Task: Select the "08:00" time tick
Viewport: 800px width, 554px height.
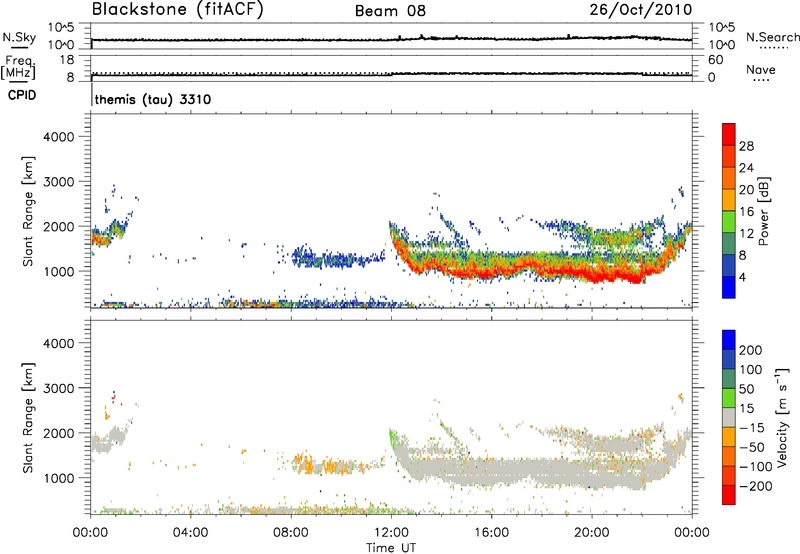Action: 291,533
